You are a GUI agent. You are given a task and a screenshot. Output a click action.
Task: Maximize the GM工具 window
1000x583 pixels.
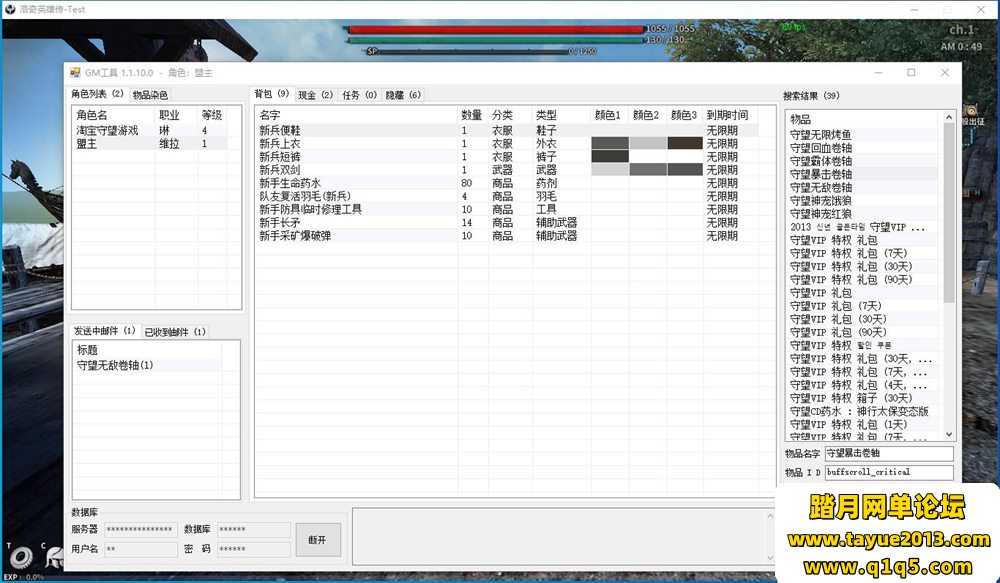coord(911,73)
